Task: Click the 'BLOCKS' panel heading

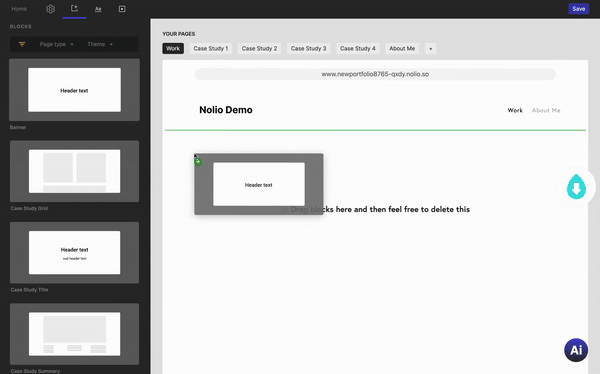Action: tap(21, 26)
